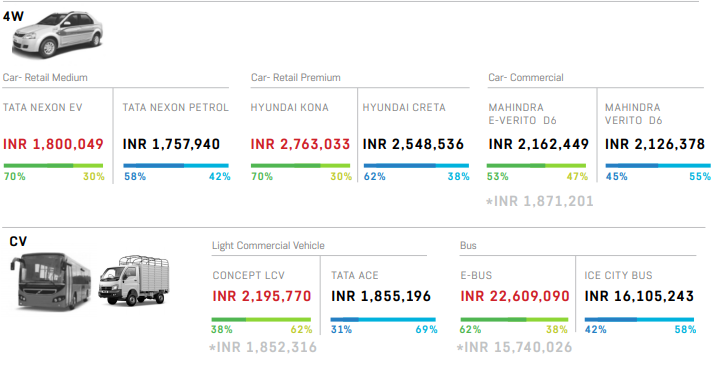
Task: Click the 42% under Tata Nexon Petrol
Action: (x=220, y=177)
